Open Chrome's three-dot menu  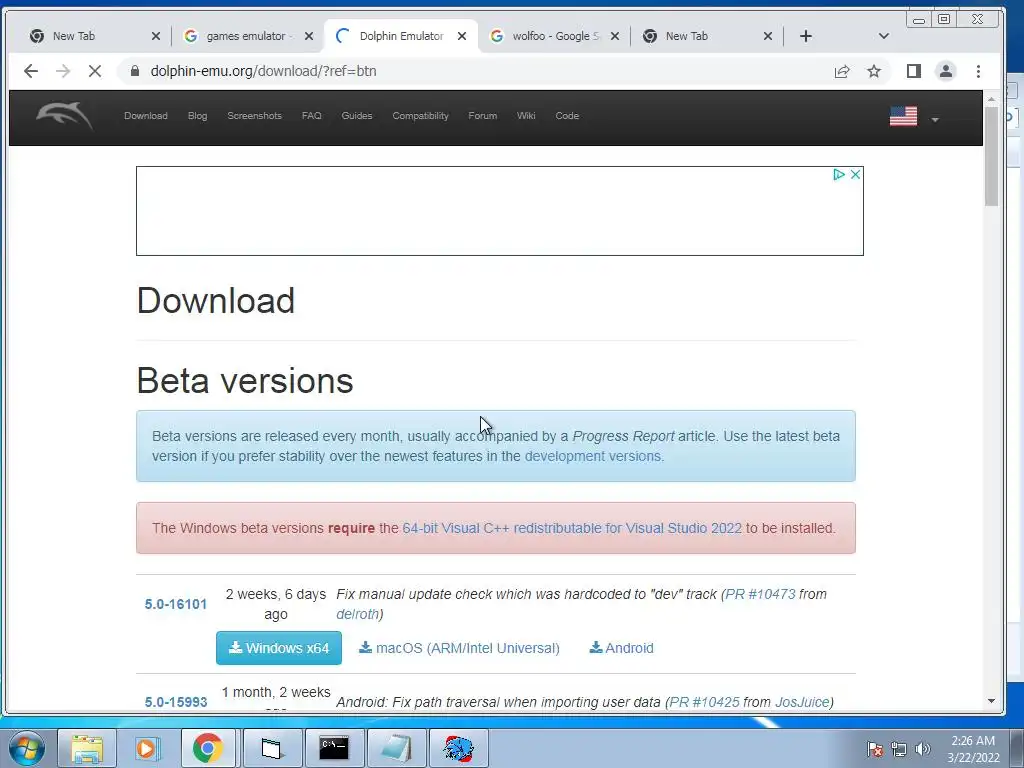pyautogui.click(x=978, y=71)
